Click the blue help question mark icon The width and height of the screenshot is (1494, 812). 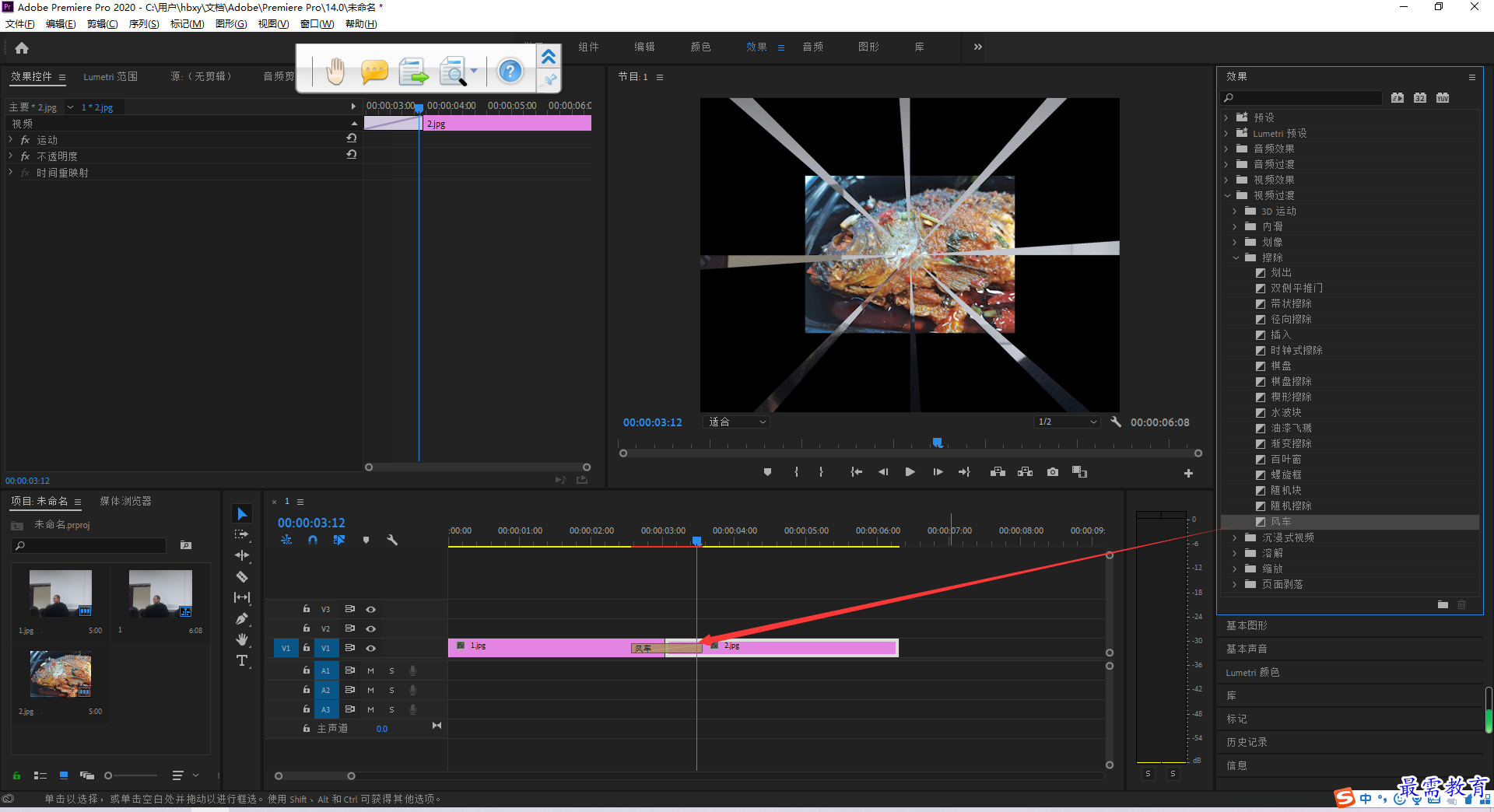(510, 72)
